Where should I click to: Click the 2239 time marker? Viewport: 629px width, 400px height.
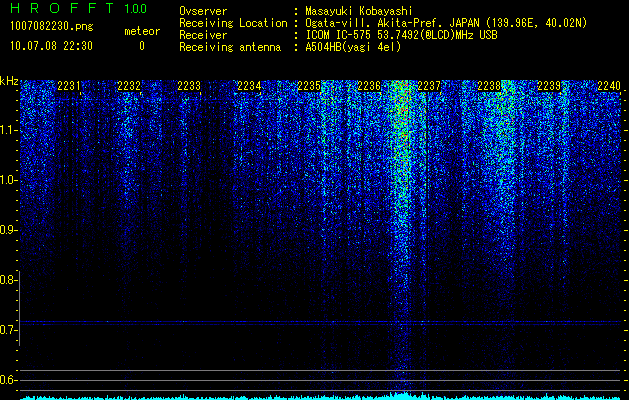coord(549,86)
